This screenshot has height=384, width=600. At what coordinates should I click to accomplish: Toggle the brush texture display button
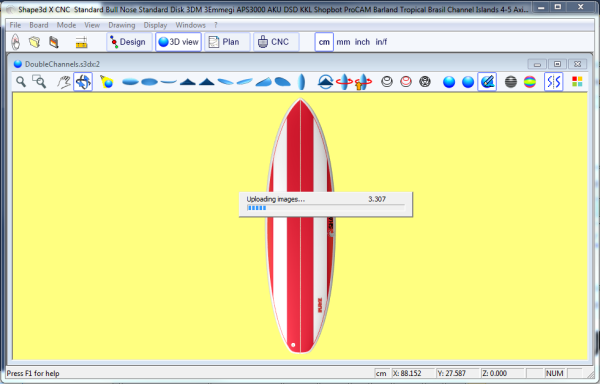[487, 81]
